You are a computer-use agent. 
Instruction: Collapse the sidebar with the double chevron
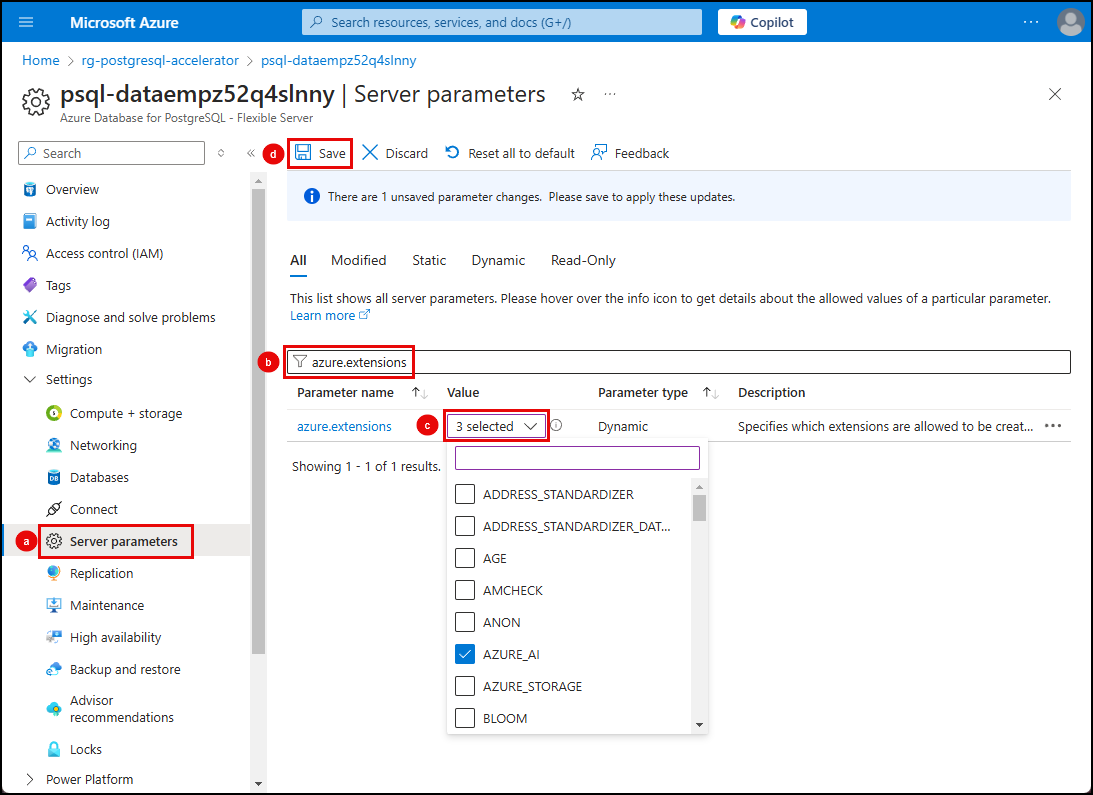pos(251,153)
